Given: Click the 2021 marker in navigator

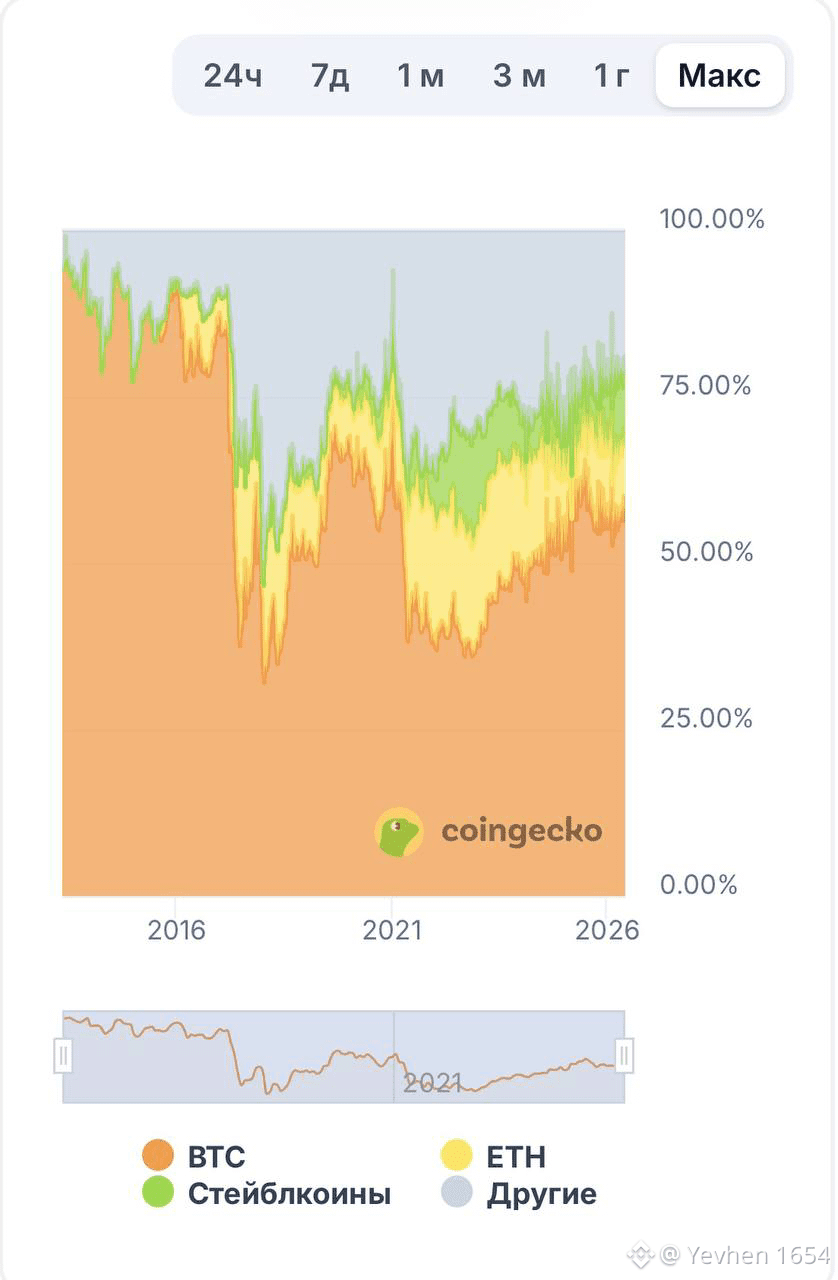Looking at the screenshot, I should coord(432,1082).
